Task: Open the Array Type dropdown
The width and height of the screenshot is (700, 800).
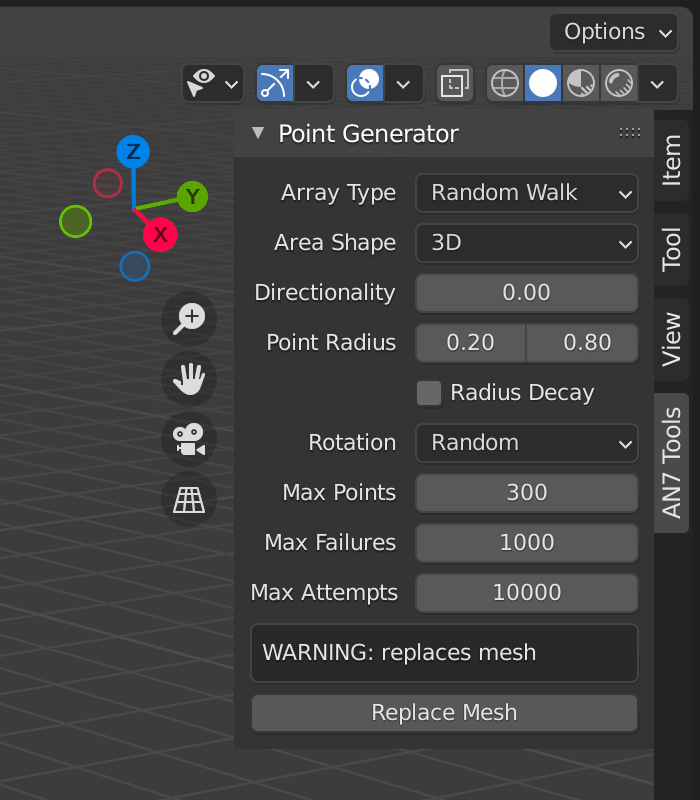Action: [527, 193]
